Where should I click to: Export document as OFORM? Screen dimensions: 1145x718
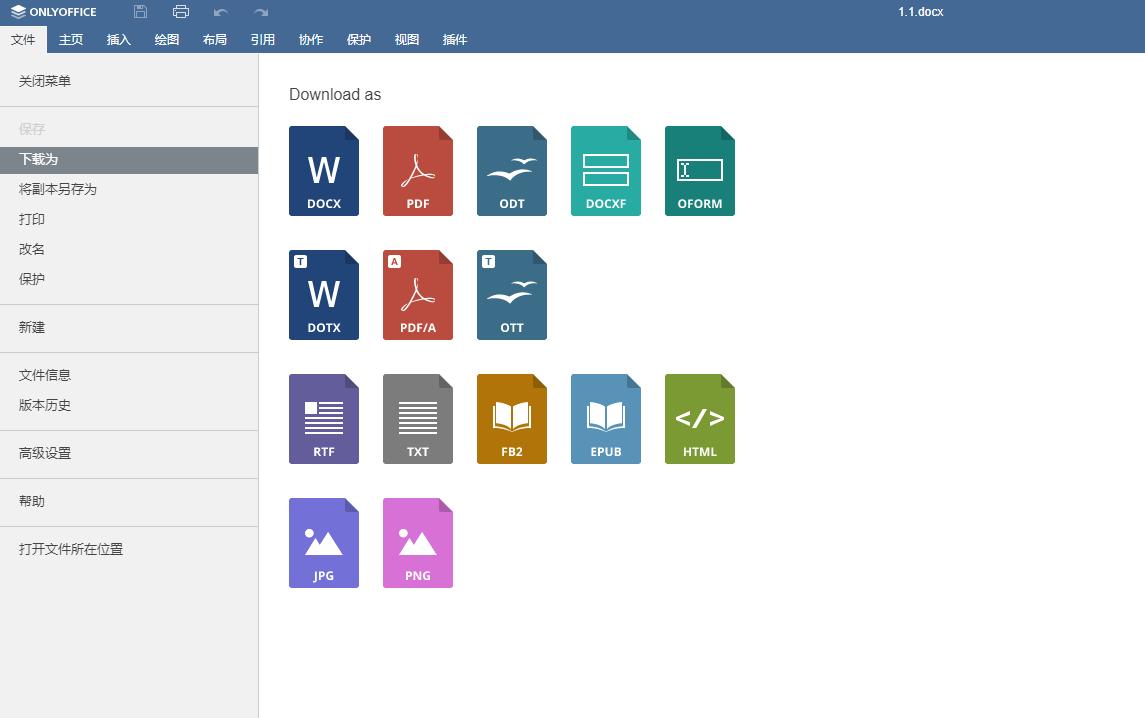[699, 170]
